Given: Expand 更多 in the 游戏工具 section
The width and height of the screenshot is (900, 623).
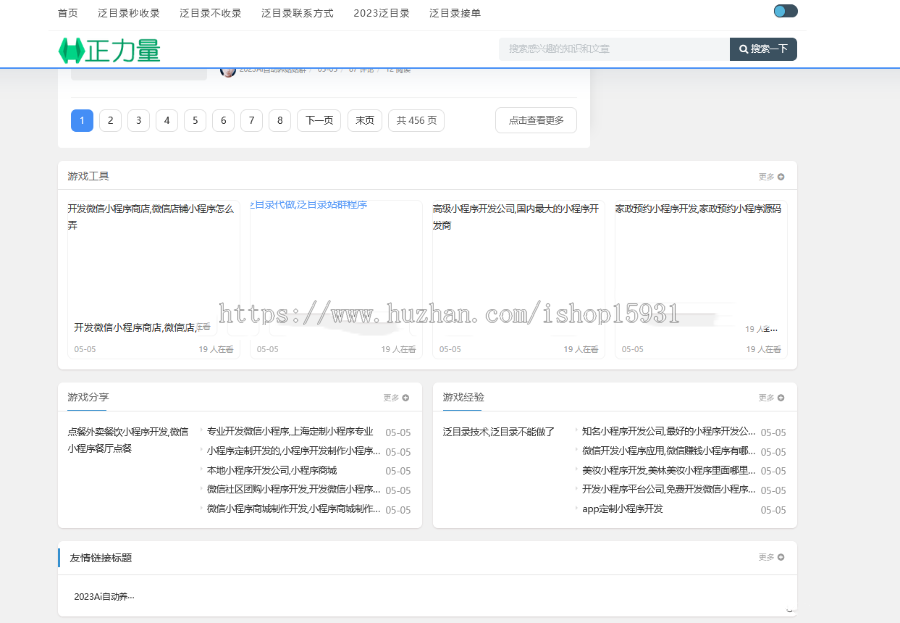Looking at the screenshot, I should tap(771, 177).
